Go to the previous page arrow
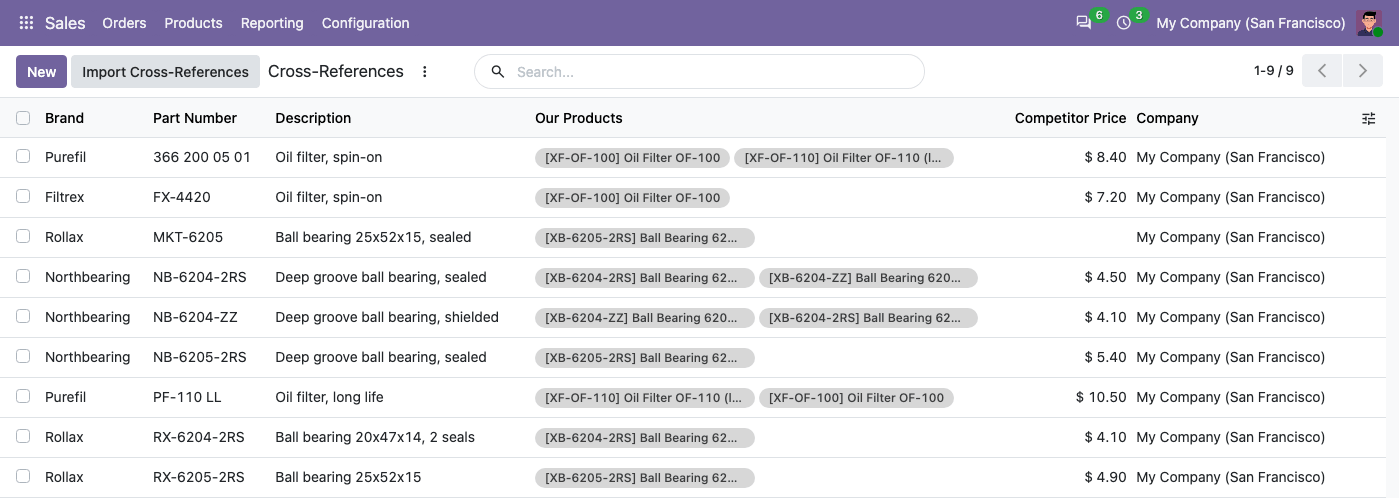Screen dimensions: 1399x498 click(1322, 71)
